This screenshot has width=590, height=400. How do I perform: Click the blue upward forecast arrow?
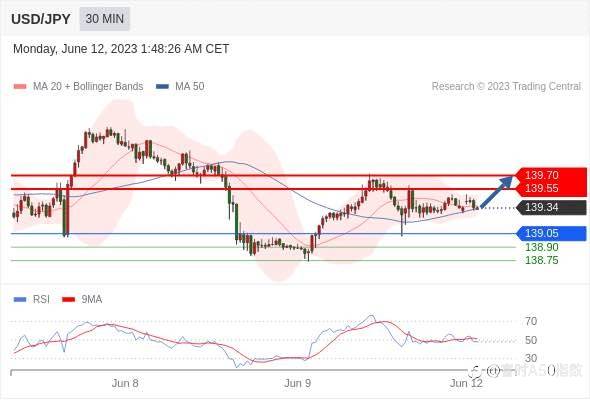pyautogui.click(x=497, y=192)
